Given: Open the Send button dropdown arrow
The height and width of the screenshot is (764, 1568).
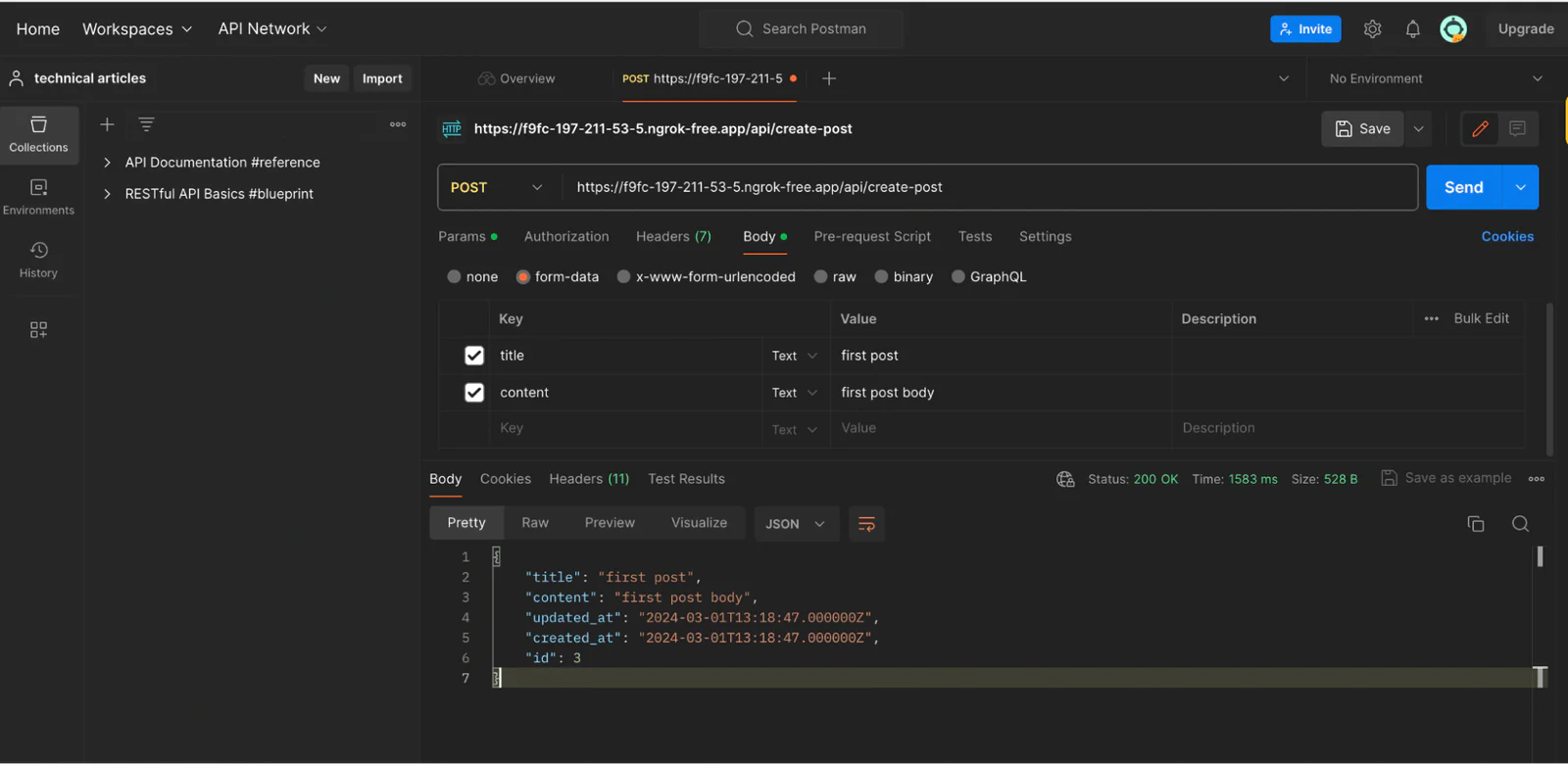Looking at the screenshot, I should coord(1520,187).
